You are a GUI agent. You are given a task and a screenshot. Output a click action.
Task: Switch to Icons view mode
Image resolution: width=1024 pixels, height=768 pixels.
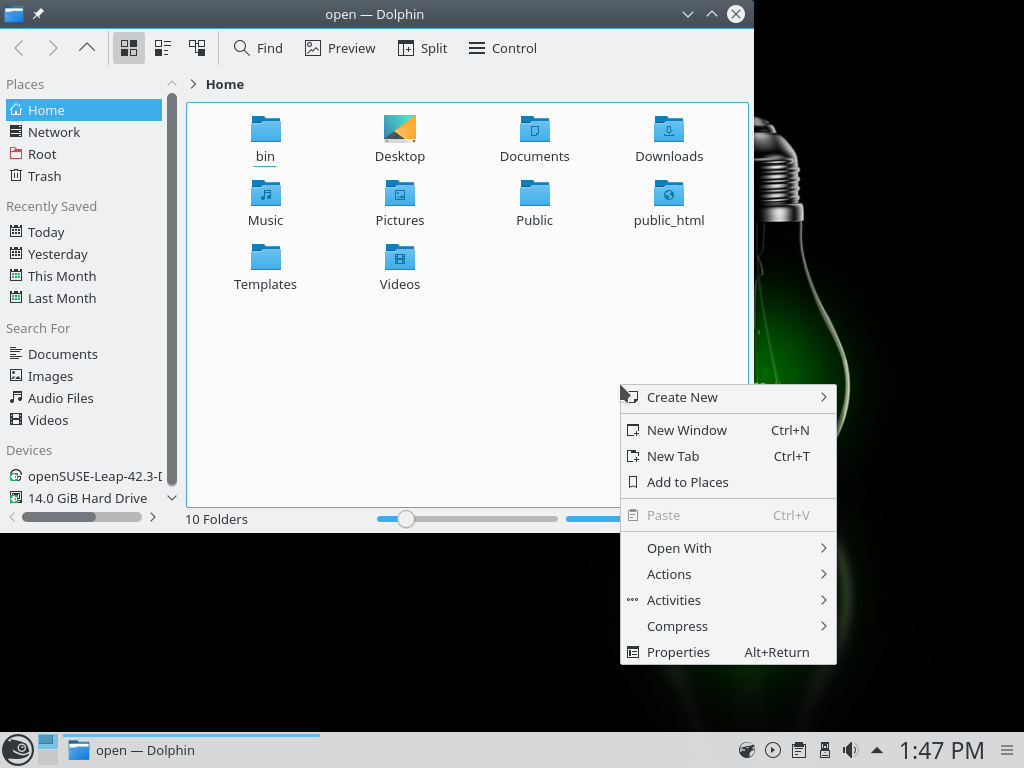[129, 48]
